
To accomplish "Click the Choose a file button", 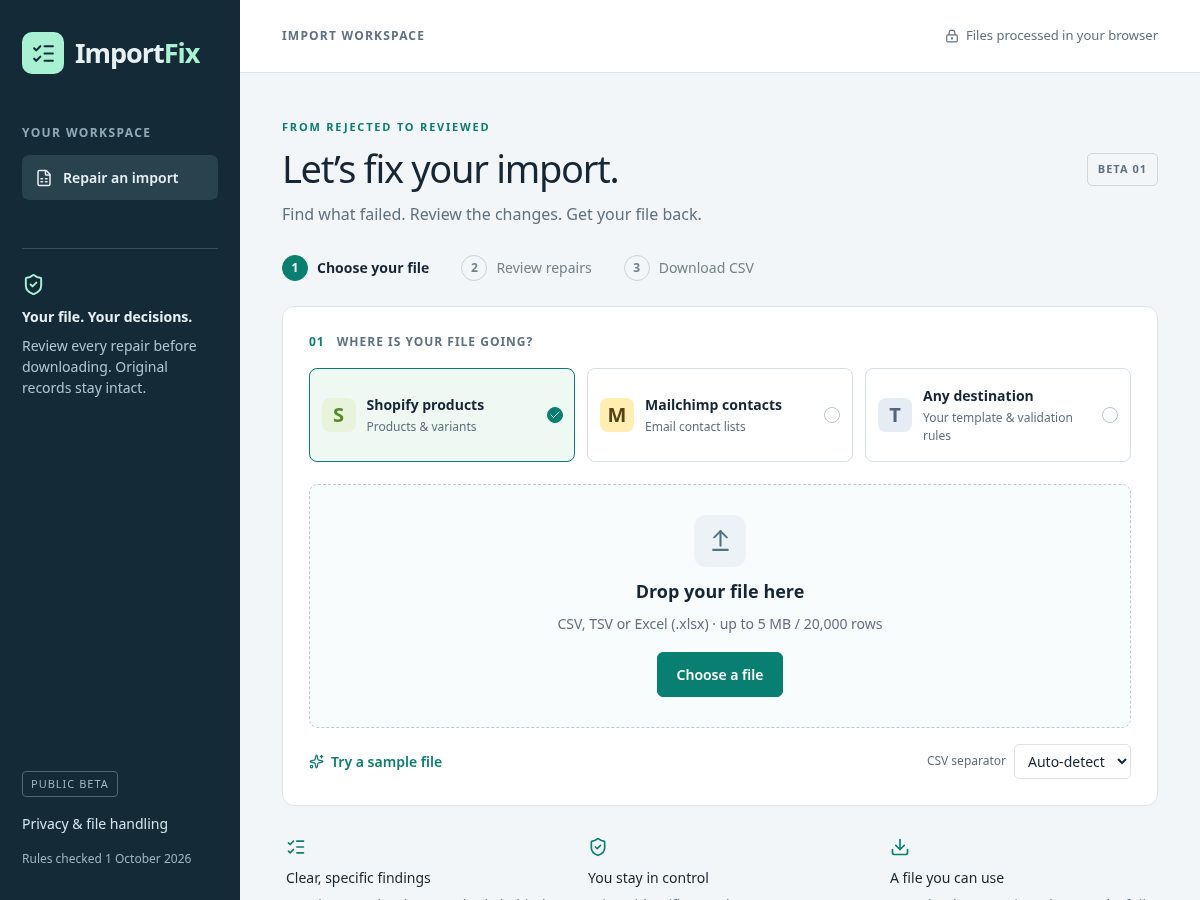I will tap(720, 675).
